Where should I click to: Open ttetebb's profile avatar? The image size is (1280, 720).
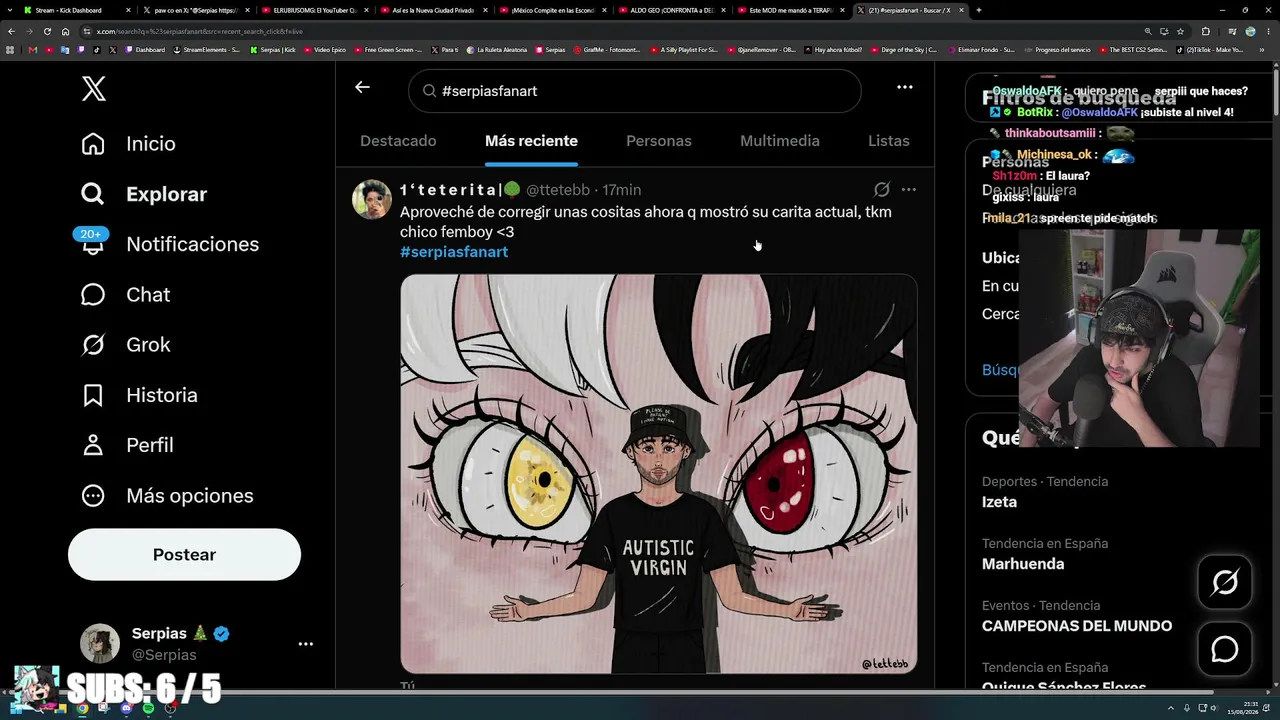coord(372,199)
